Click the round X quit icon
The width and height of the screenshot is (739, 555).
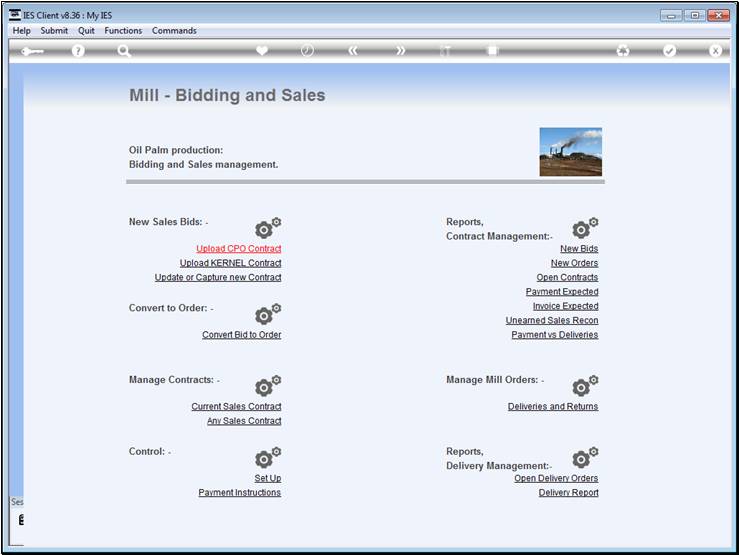[715, 50]
